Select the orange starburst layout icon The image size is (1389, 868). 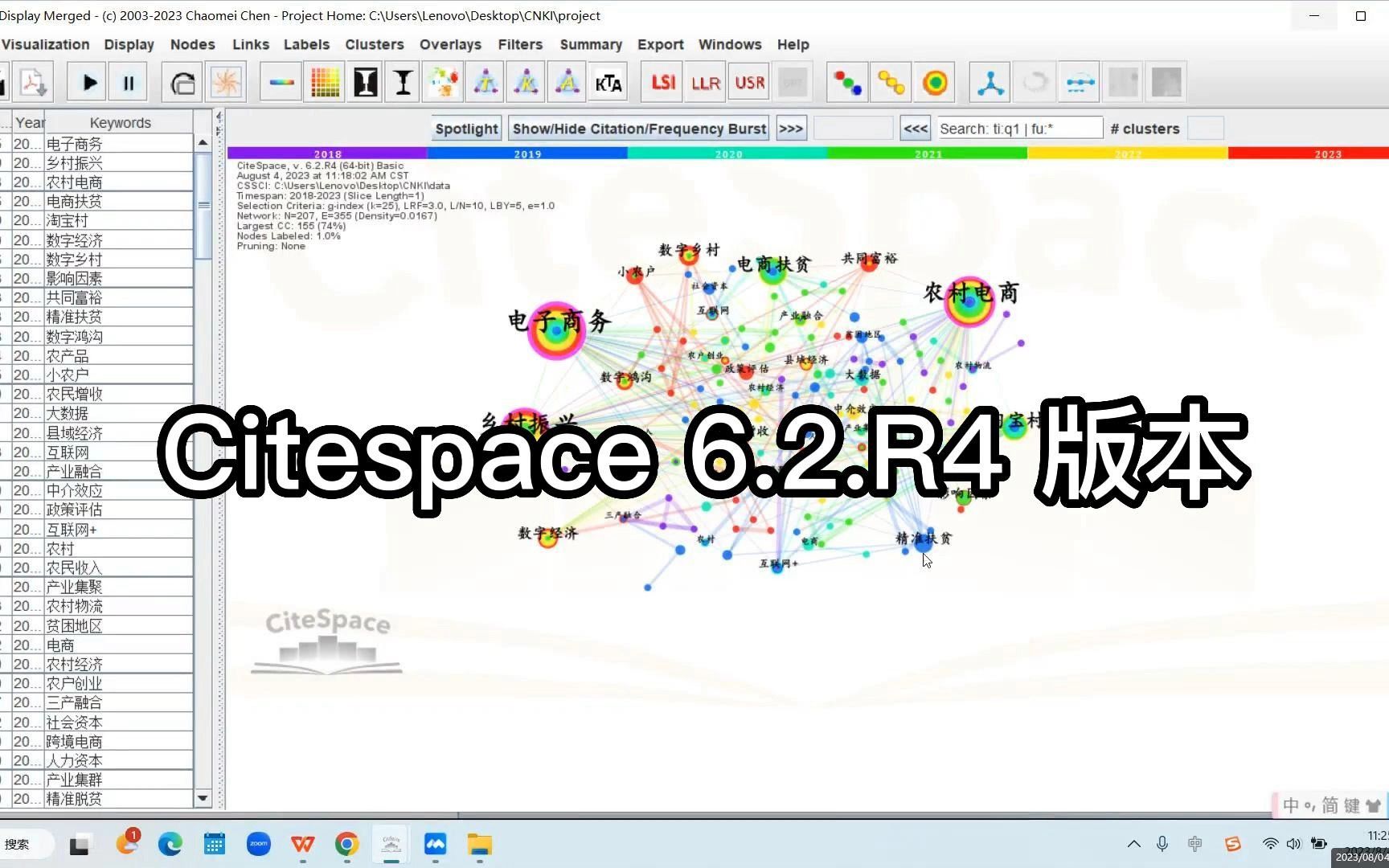click(225, 82)
